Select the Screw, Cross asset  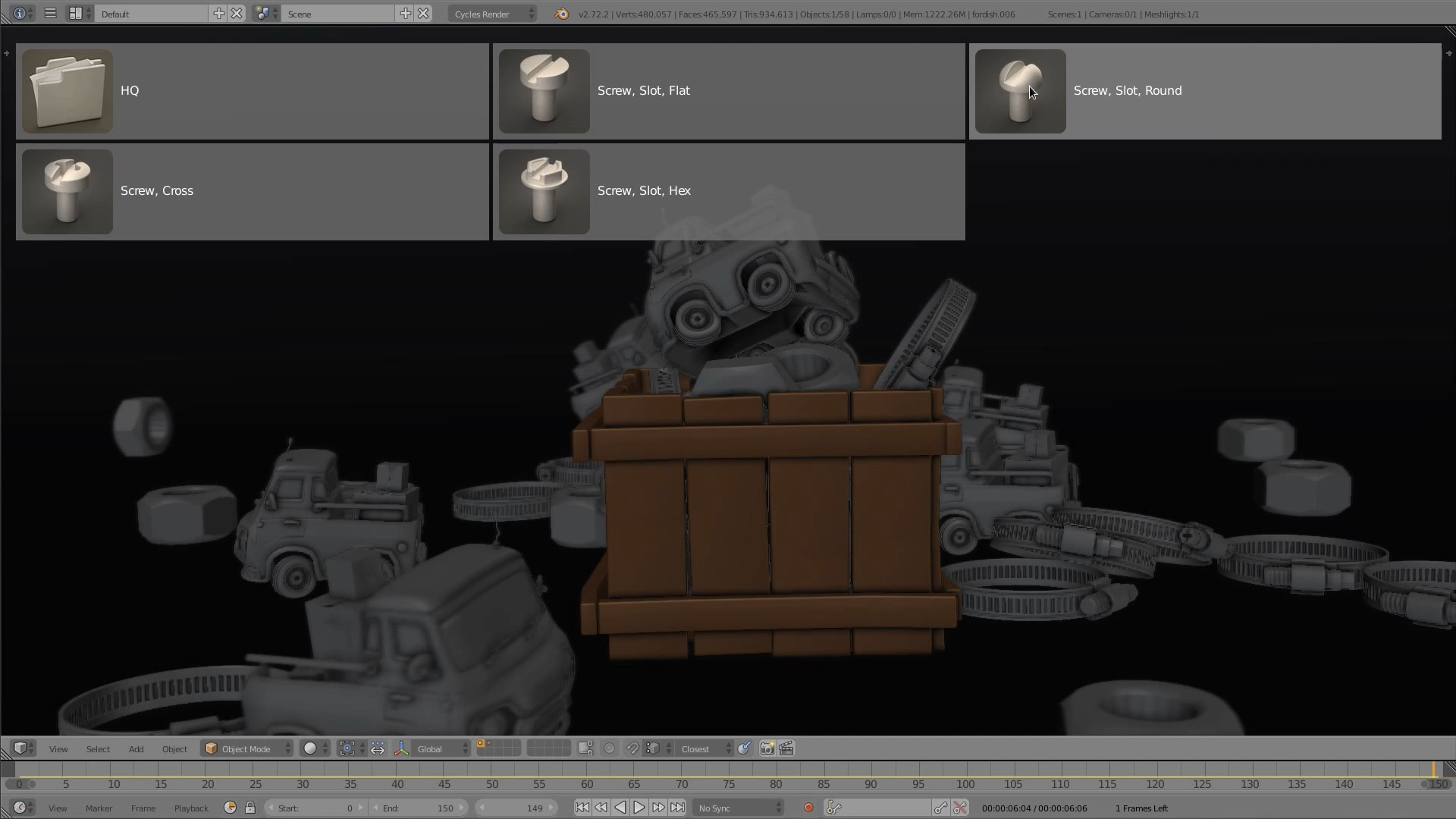253,192
